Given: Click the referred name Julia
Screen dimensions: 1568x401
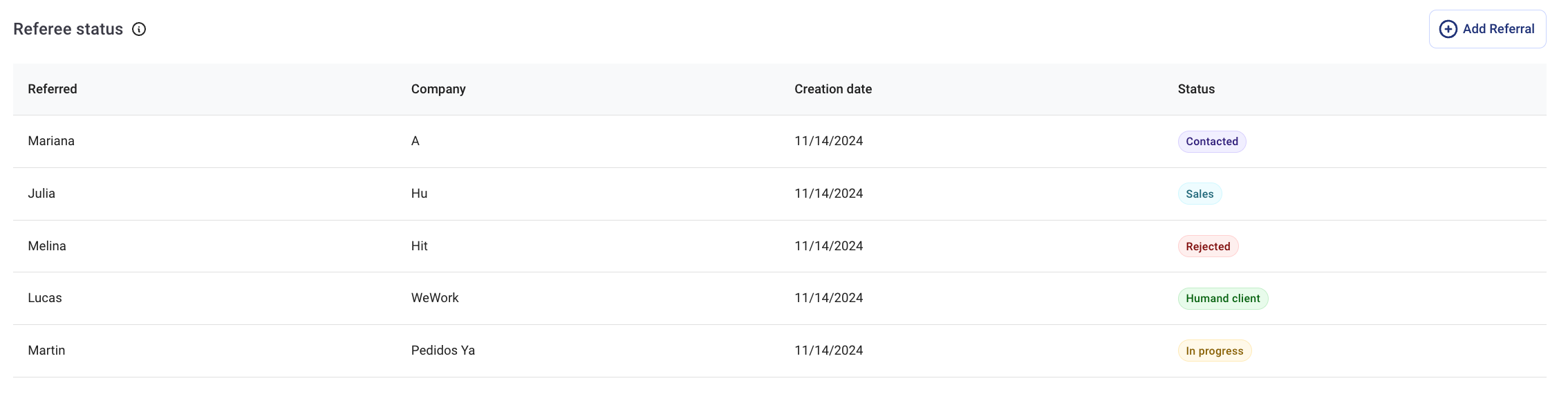Looking at the screenshot, I should click(x=41, y=194).
